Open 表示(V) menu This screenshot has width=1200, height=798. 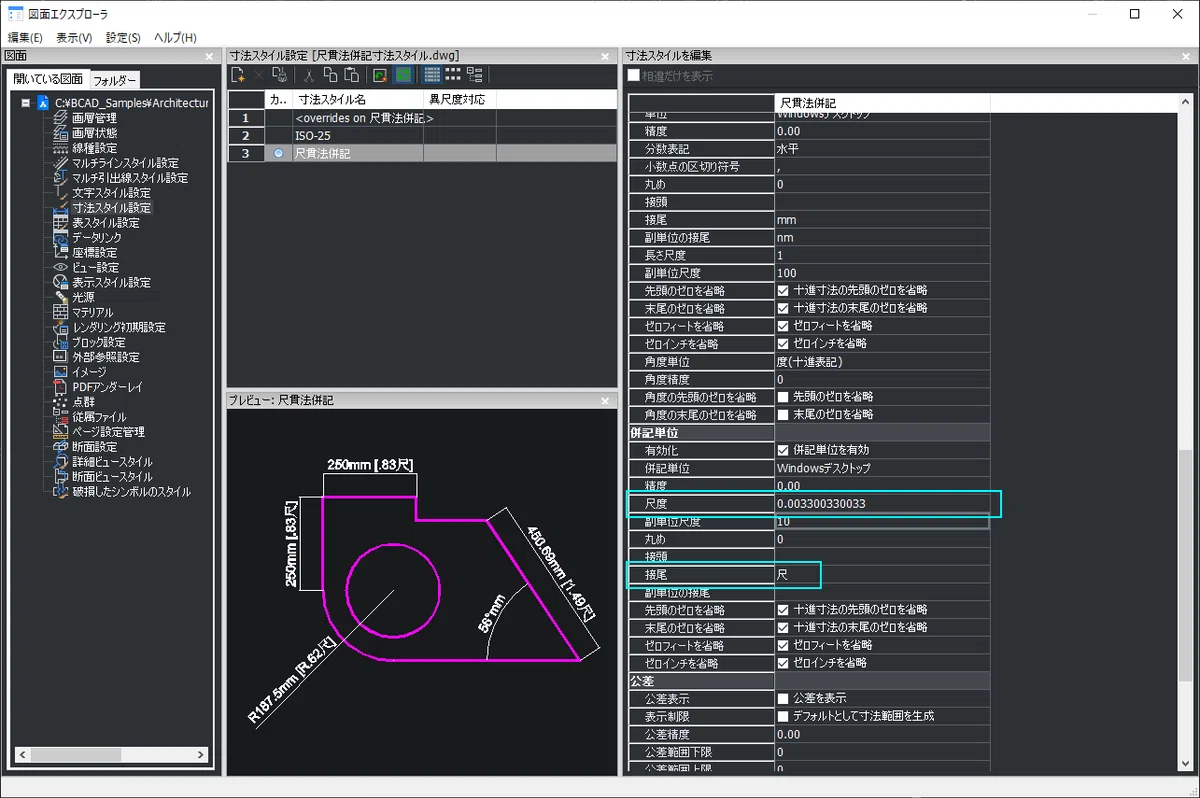(74, 37)
